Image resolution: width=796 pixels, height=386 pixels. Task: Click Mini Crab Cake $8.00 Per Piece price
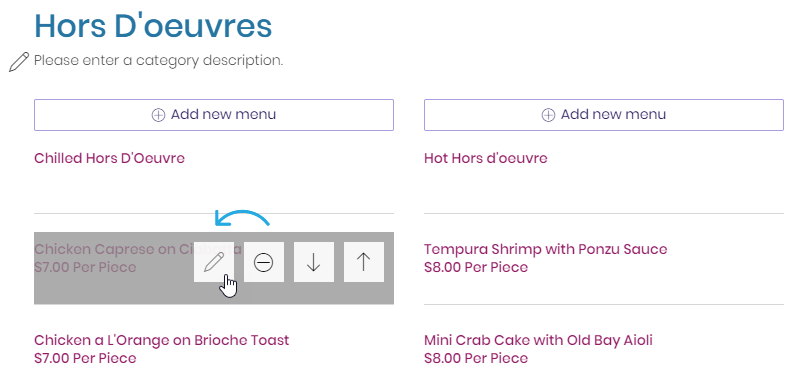click(x=476, y=358)
